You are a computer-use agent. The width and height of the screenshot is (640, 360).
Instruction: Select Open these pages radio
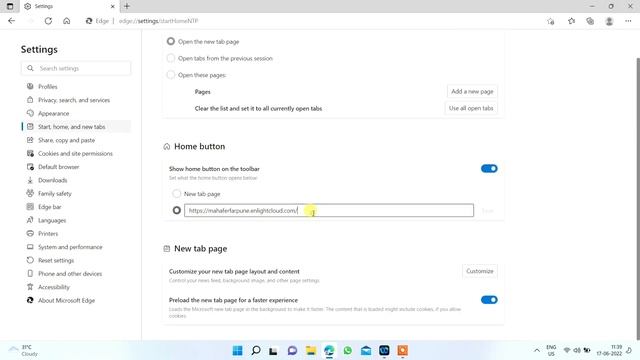(171, 75)
